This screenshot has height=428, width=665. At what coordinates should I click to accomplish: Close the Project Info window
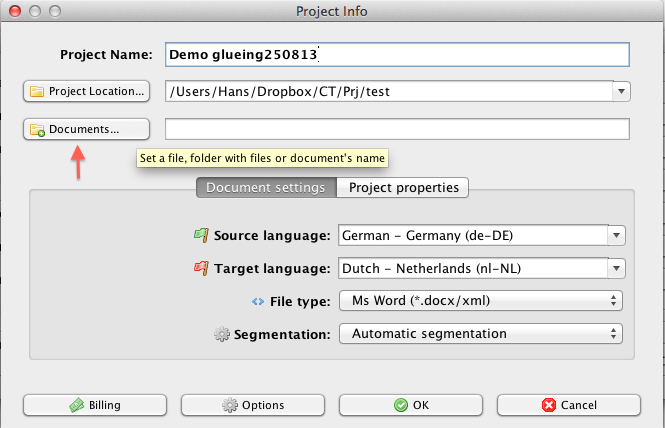13,11
